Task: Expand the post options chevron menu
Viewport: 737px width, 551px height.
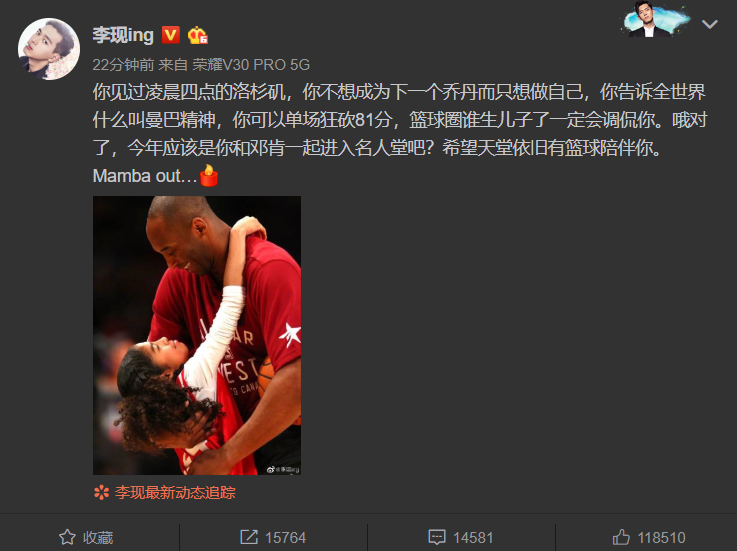Action: [x=709, y=24]
